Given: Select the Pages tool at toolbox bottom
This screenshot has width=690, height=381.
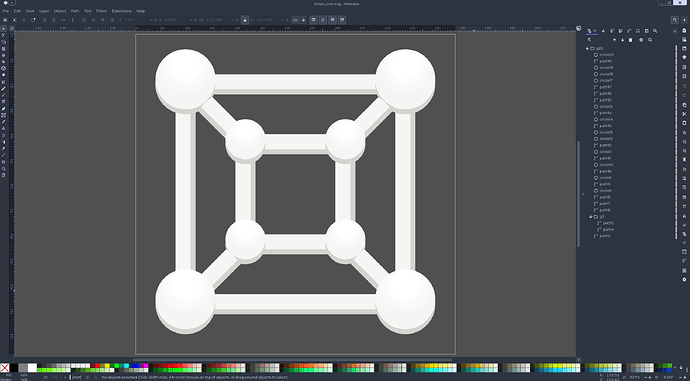Looking at the screenshot, I should coord(4,175).
